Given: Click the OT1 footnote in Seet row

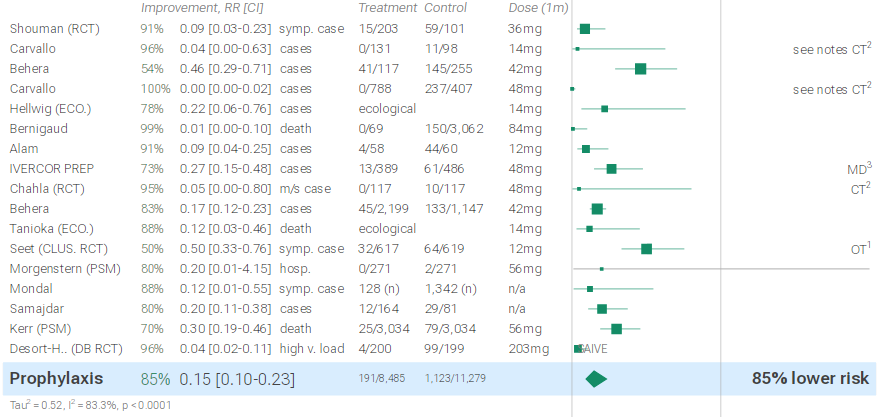Looking at the screenshot, I should tap(861, 248).
